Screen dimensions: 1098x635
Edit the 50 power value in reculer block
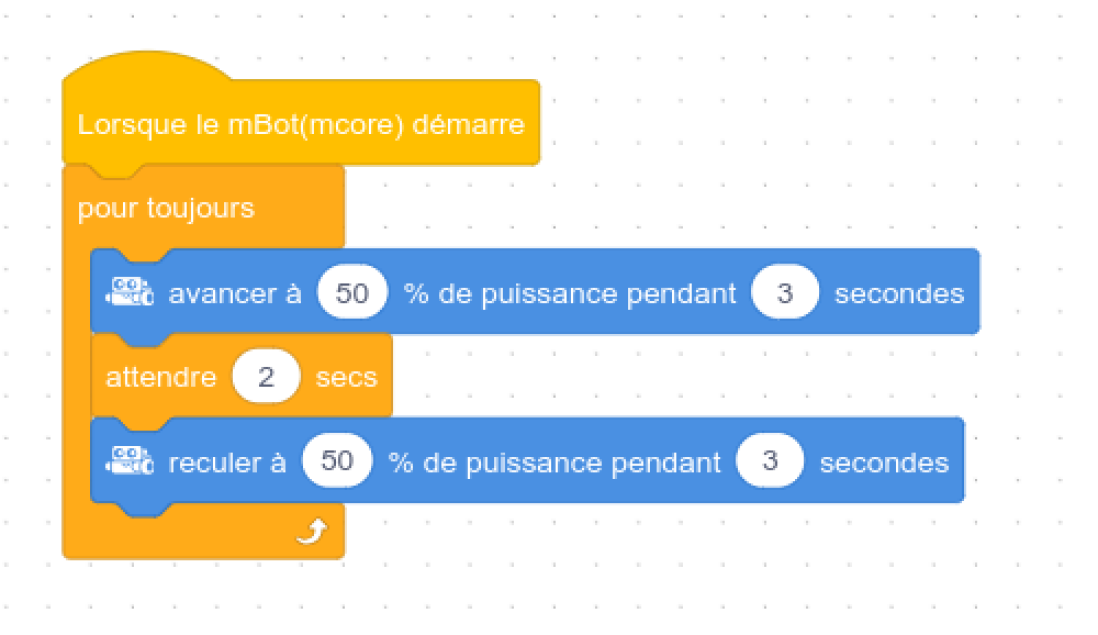[337, 461]
